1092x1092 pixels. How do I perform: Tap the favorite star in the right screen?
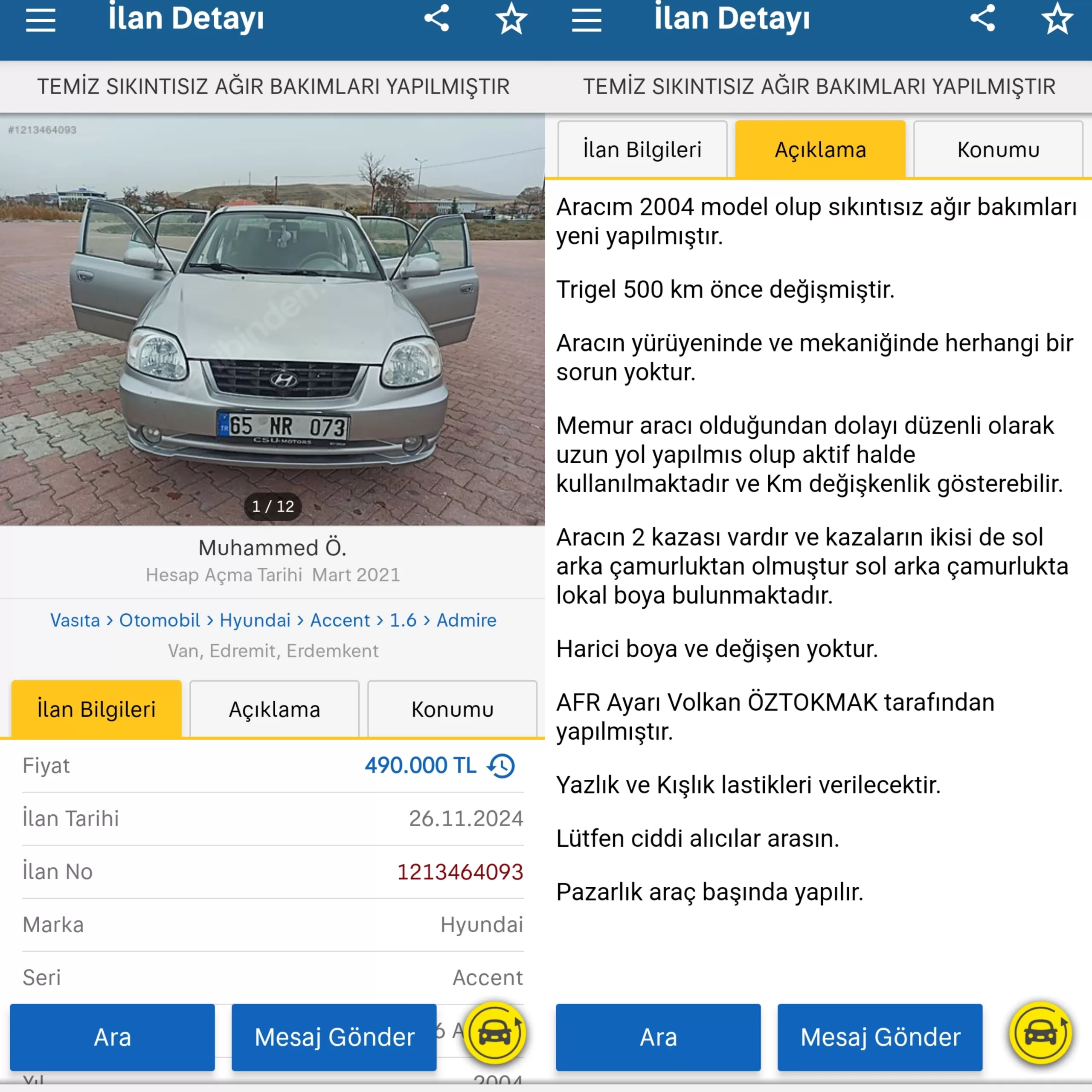pos(1057,19)
